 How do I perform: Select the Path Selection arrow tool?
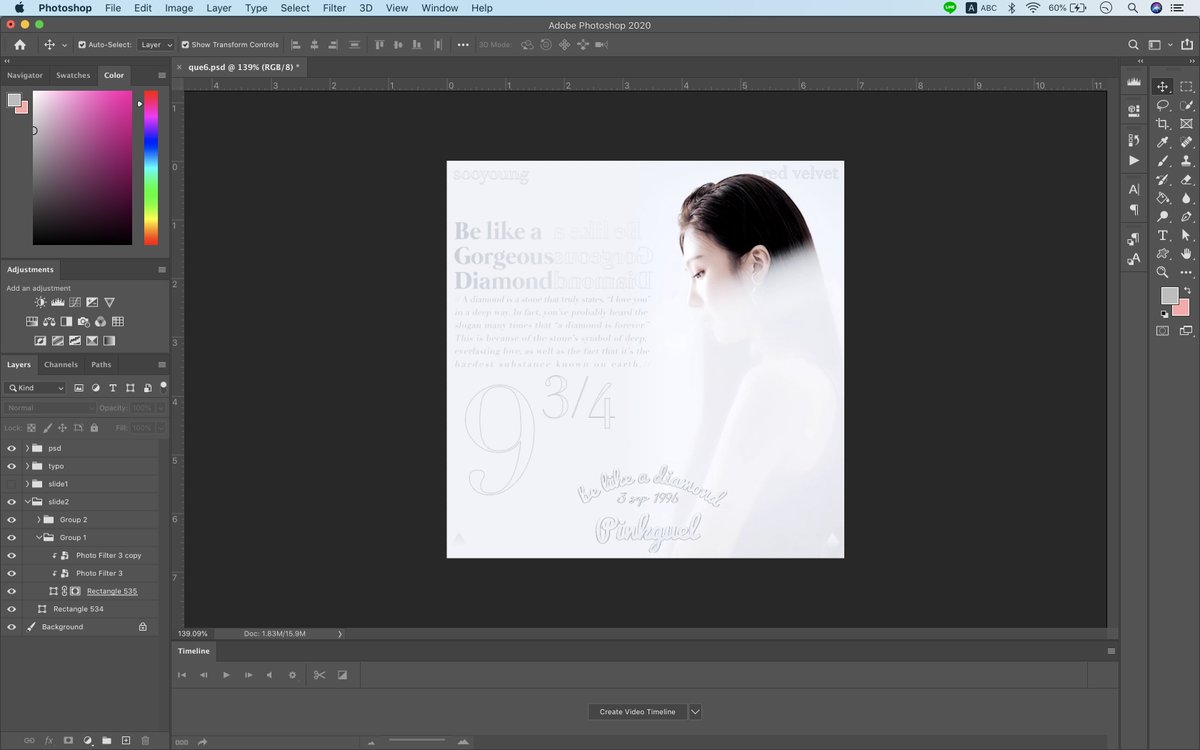point(1186,236)
